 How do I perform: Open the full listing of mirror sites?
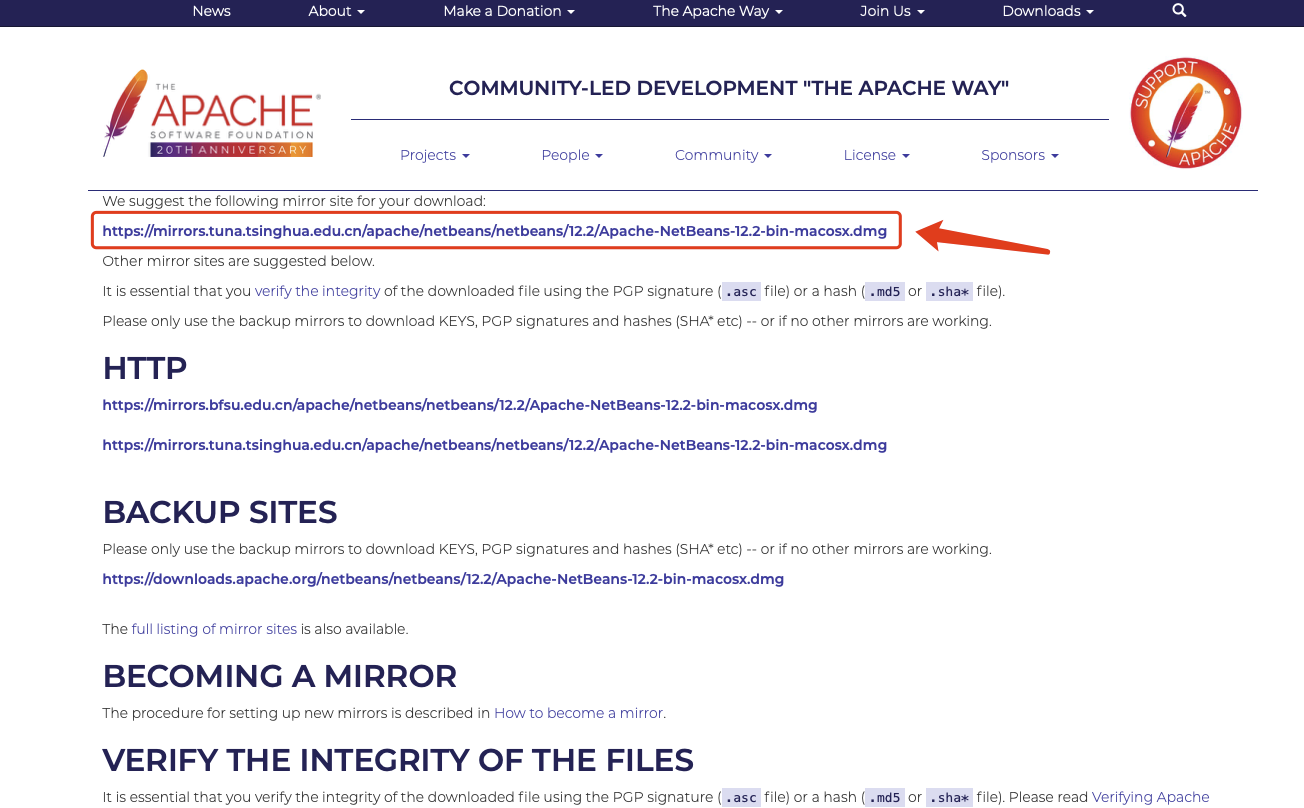(214, 629)
